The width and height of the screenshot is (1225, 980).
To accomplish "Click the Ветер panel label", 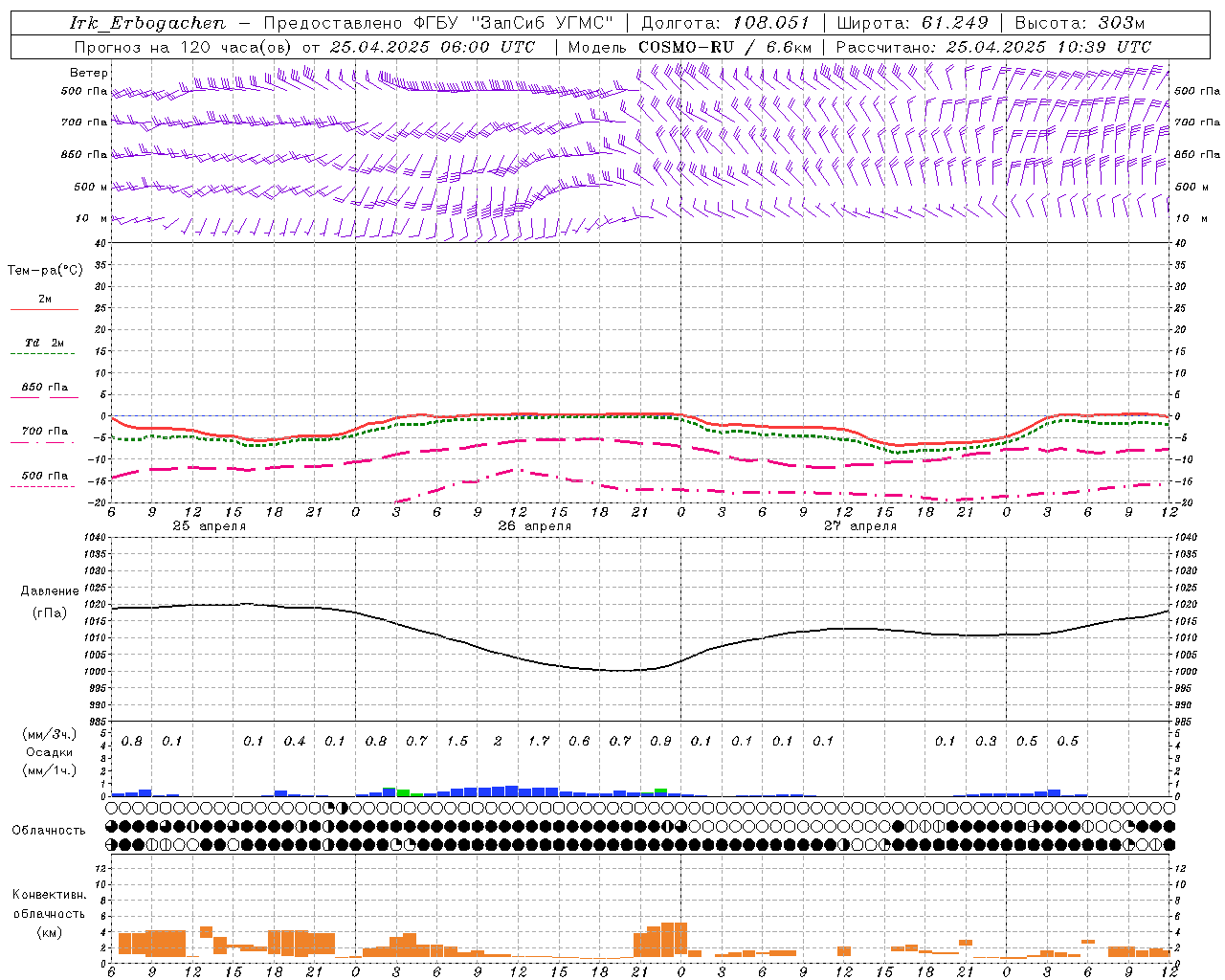I will pyautogui.click(x=89, y=73).
